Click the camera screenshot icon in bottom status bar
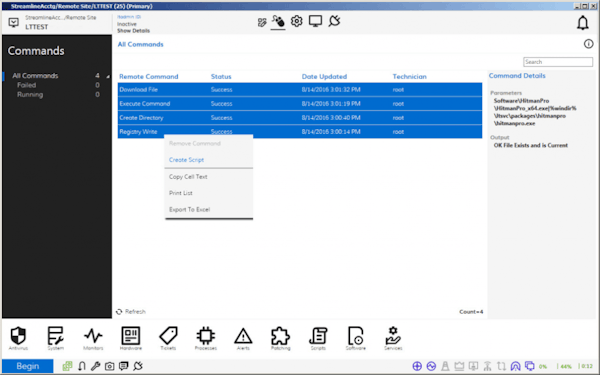600x375 pixels. pyautogui.click(x=109, y=367)
